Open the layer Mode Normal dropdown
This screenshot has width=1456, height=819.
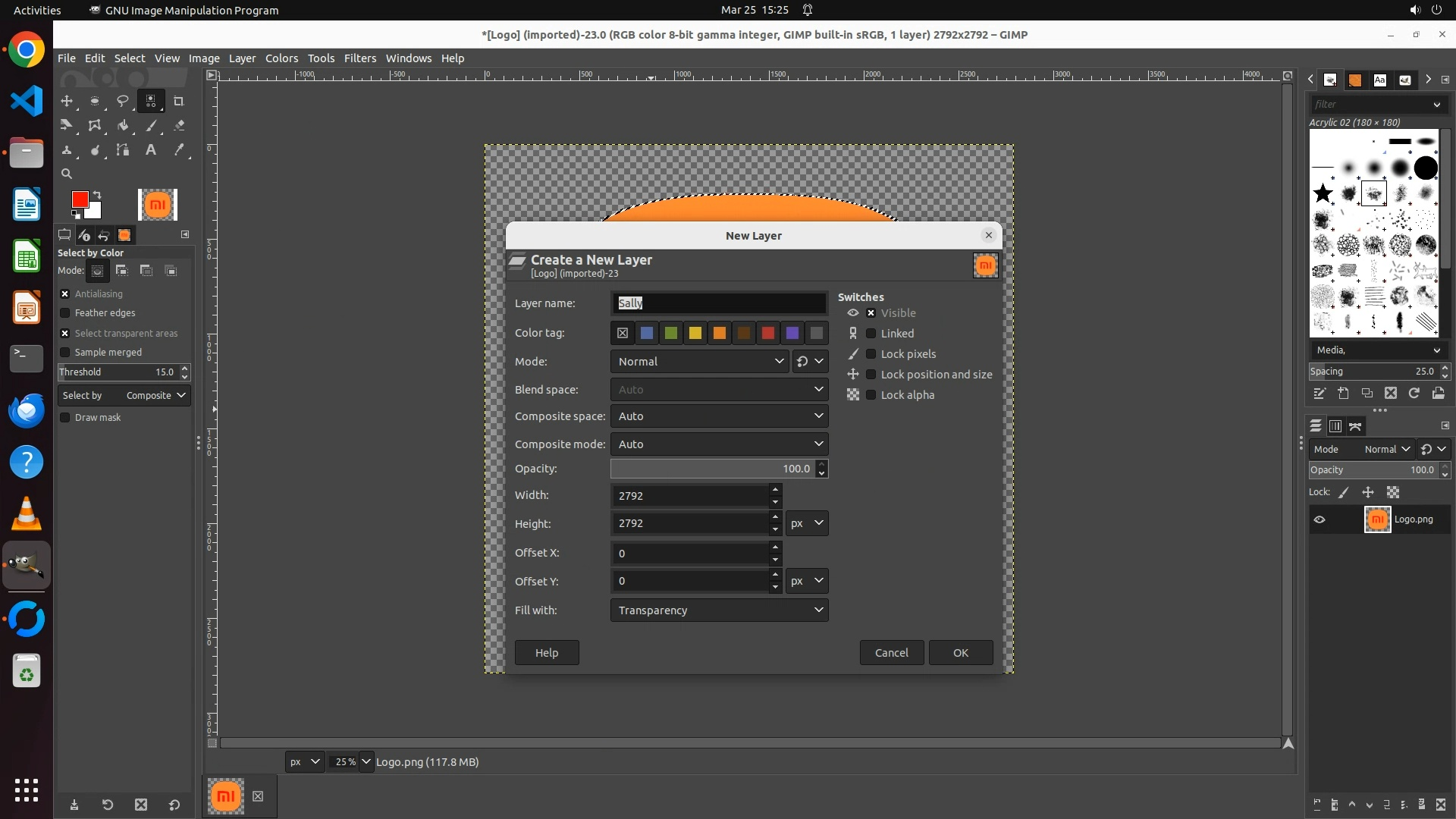[x=700, y=362]
